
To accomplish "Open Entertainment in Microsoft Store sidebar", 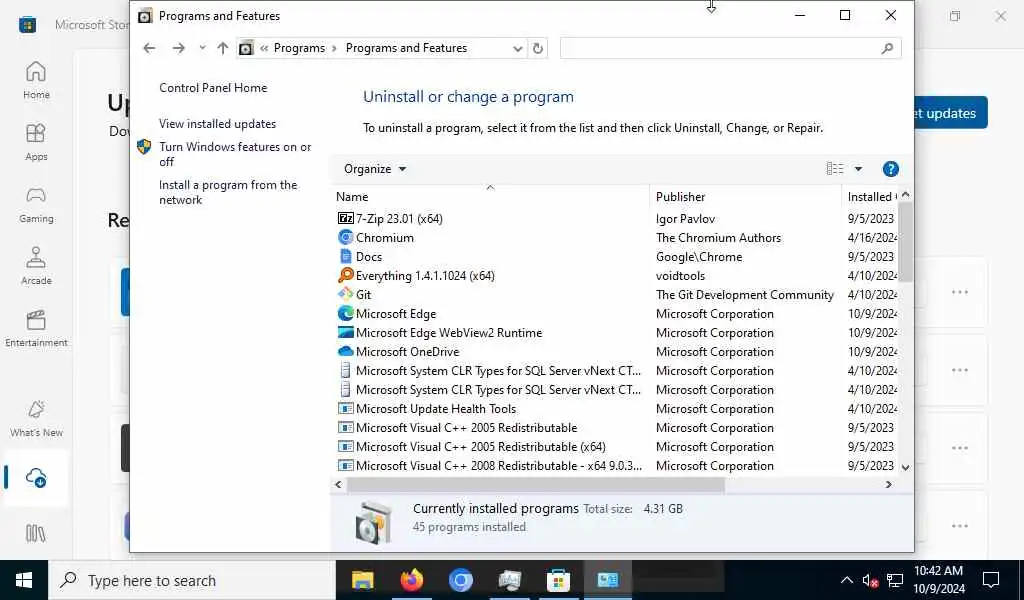I will tap(36, 328).
